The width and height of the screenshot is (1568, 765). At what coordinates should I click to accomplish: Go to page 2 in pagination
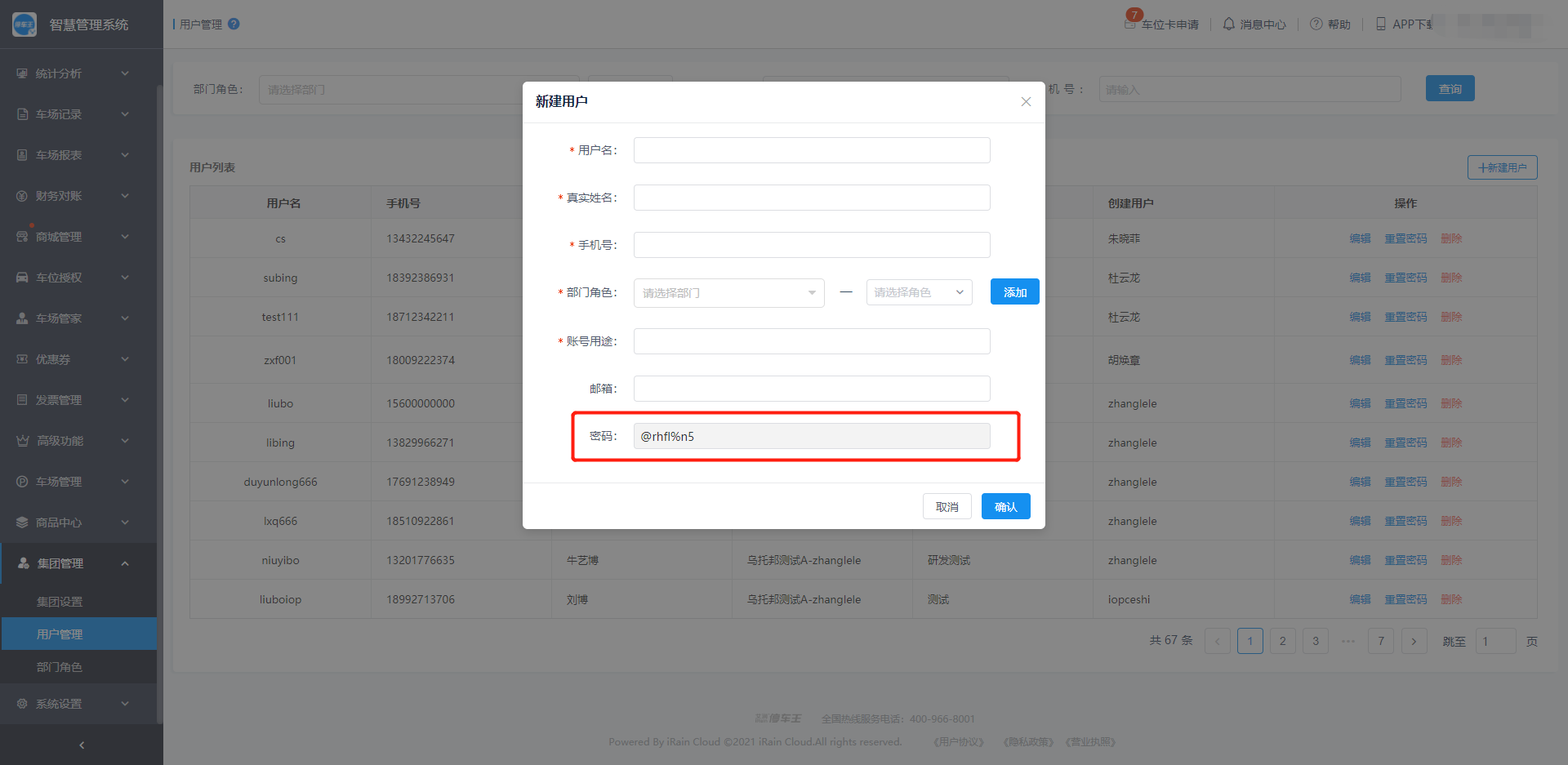click(x=1282, y=641)
